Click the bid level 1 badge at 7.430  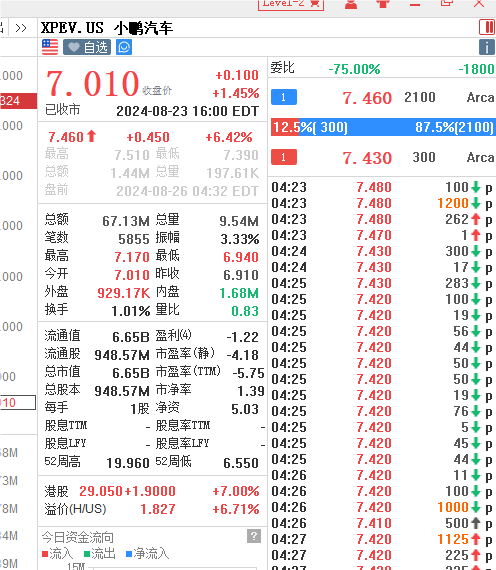tap(284, 157)
